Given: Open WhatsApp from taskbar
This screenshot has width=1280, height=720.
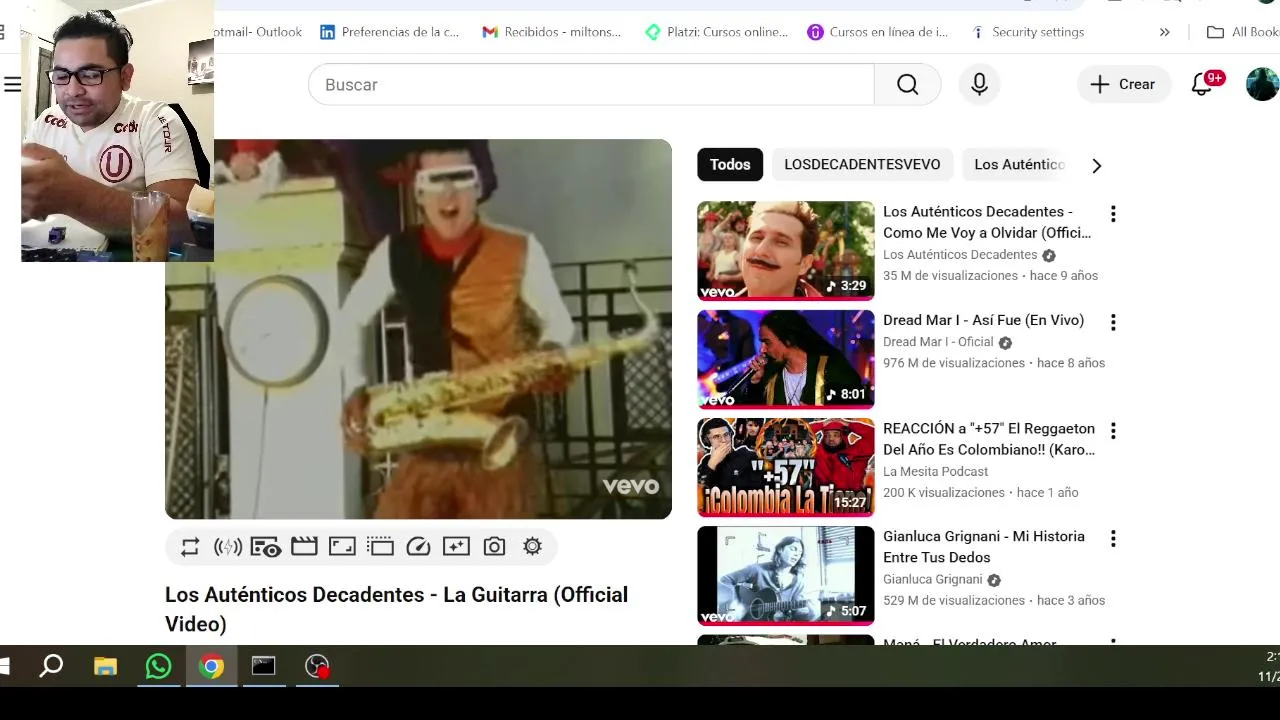Looking at the screenshot, I should (x=158, y=666).
